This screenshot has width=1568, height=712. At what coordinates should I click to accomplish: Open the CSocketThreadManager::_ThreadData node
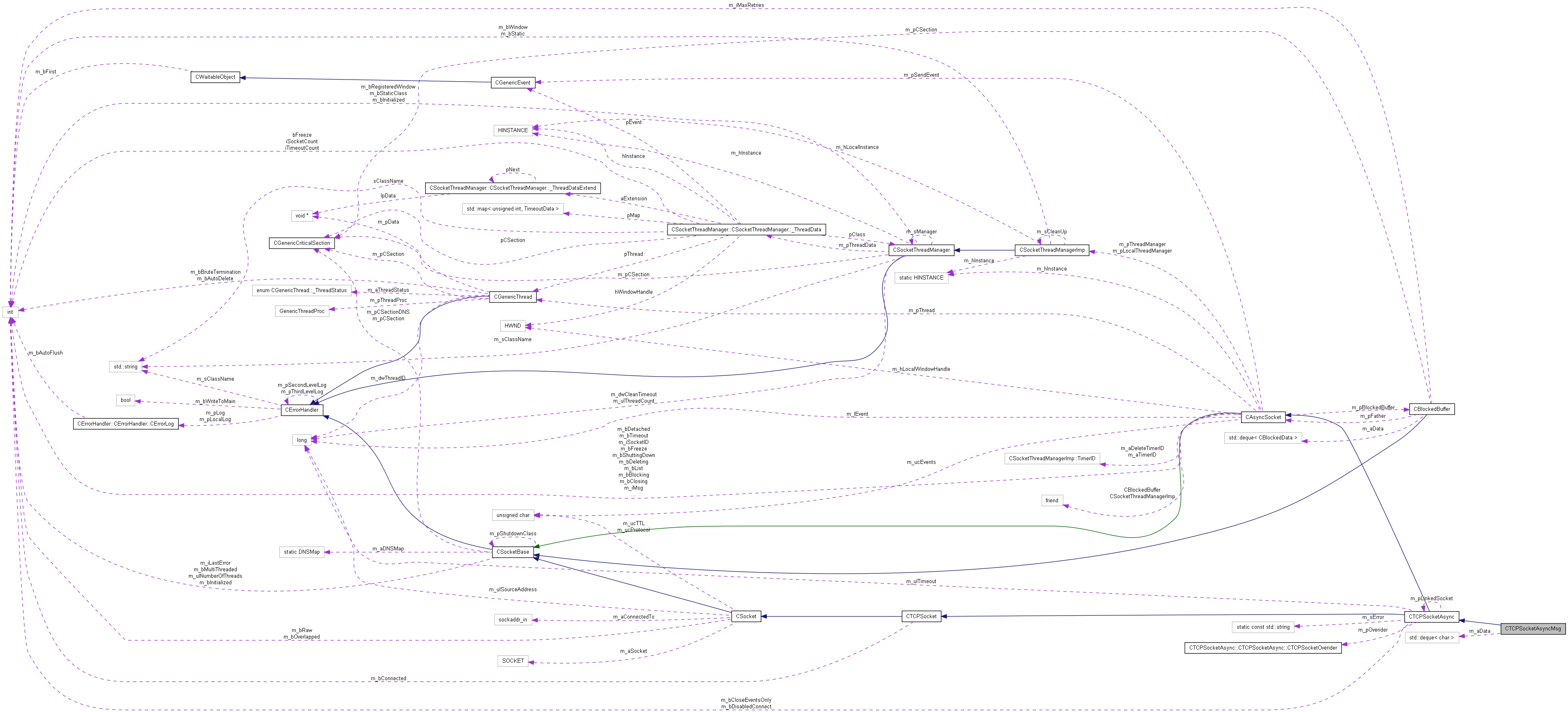point(746,229)
